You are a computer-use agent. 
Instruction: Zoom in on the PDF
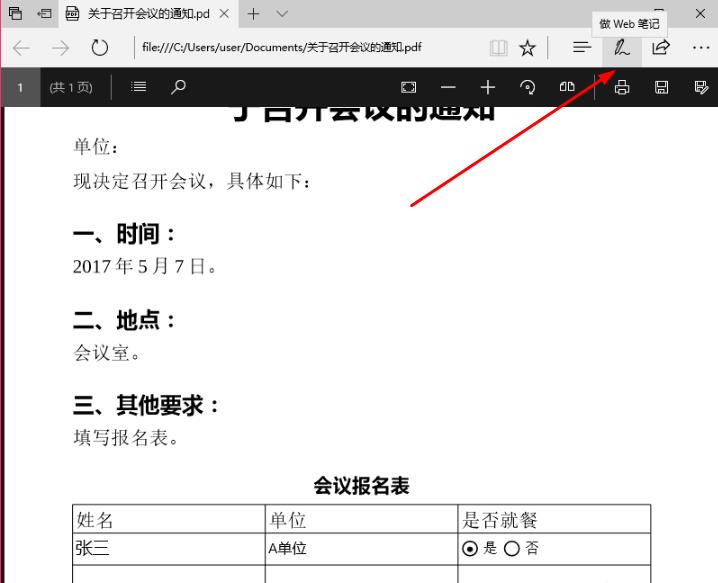point(488,87)
